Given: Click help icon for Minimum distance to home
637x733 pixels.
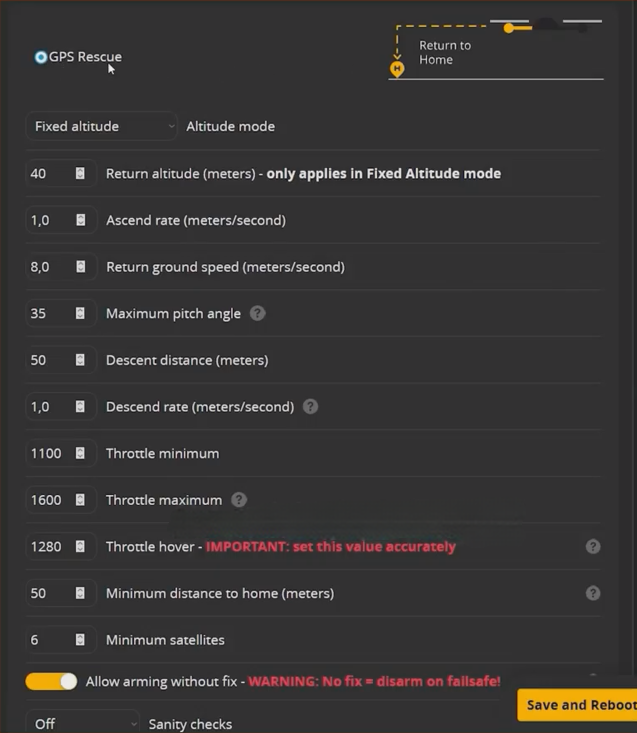Looking at the screenshot, I should pyautogui.click(x=593, y=593).
